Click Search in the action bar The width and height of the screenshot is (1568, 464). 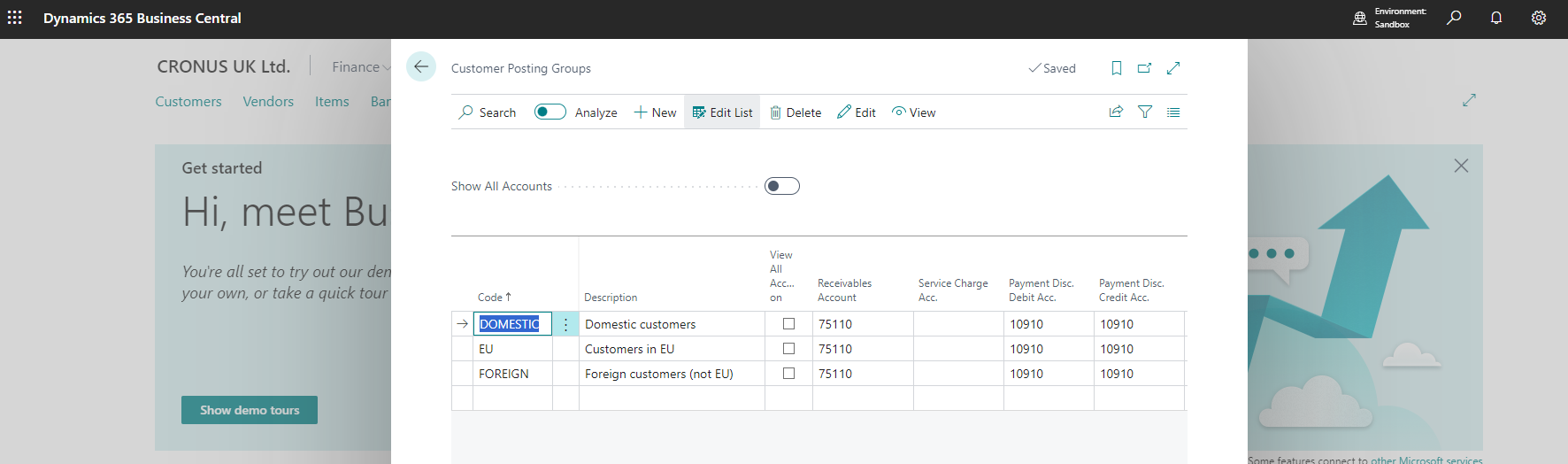click(x=488, y=112)
